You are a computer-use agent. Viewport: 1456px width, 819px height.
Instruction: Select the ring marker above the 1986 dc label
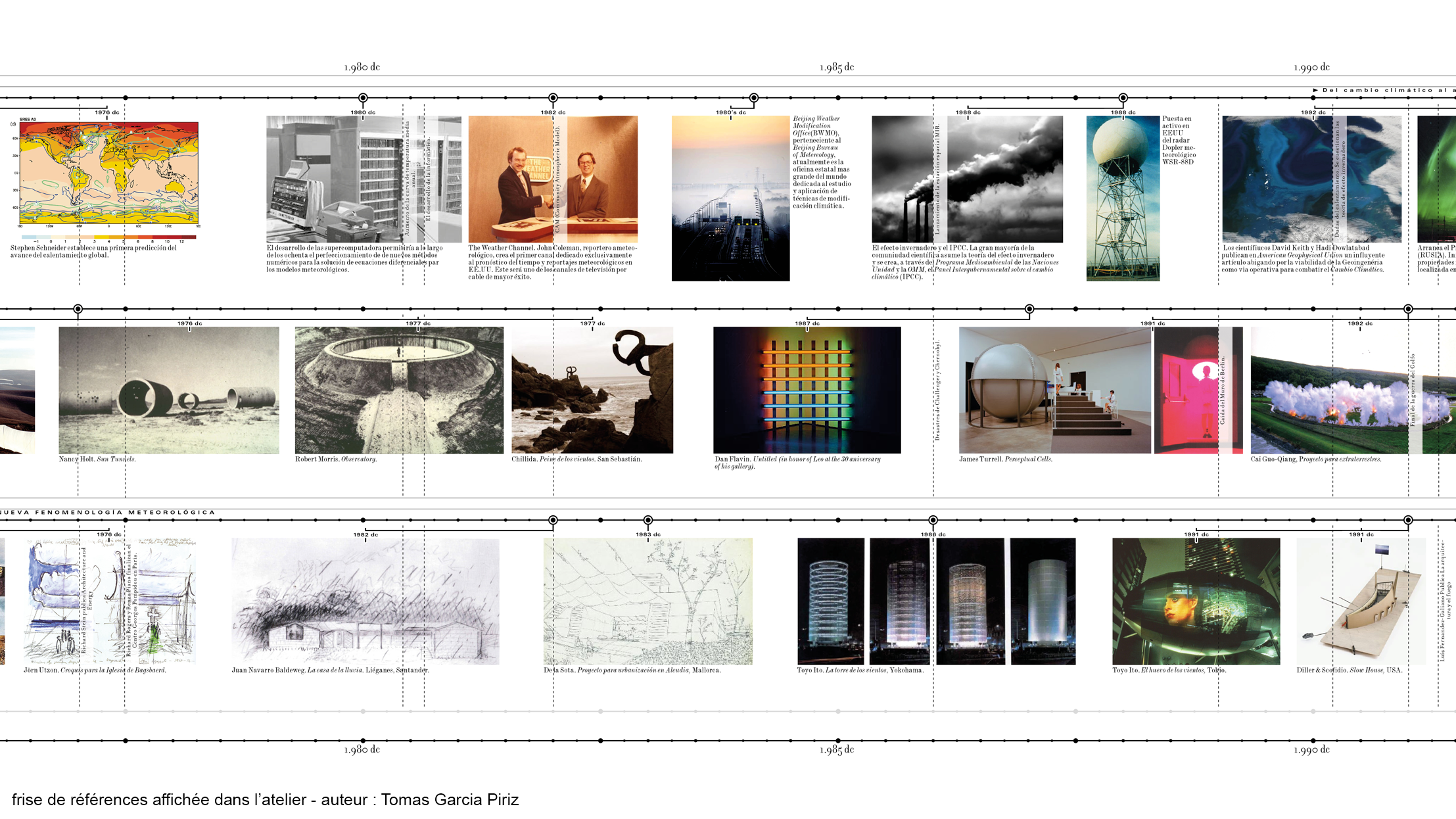coord(933,520)
